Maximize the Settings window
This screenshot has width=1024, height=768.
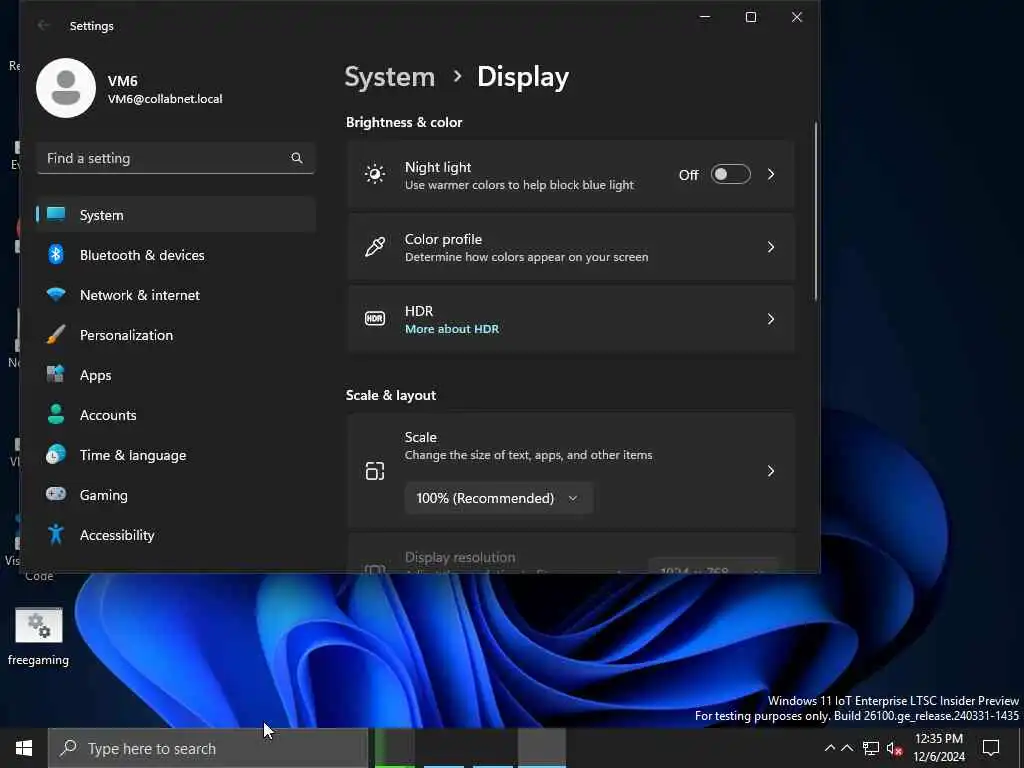point(751,17)
